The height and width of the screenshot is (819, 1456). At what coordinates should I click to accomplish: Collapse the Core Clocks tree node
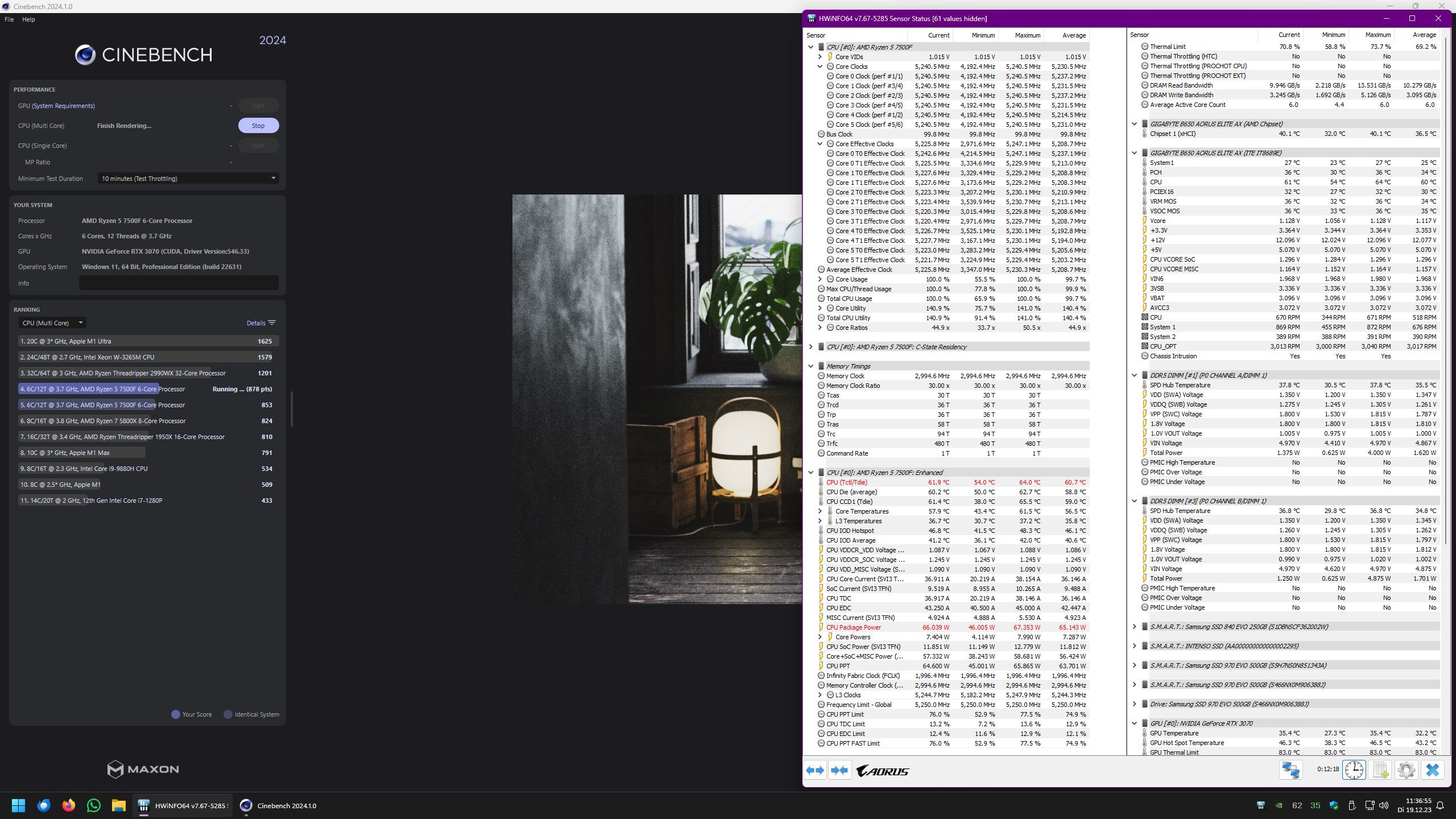click(x=820, y=67)
